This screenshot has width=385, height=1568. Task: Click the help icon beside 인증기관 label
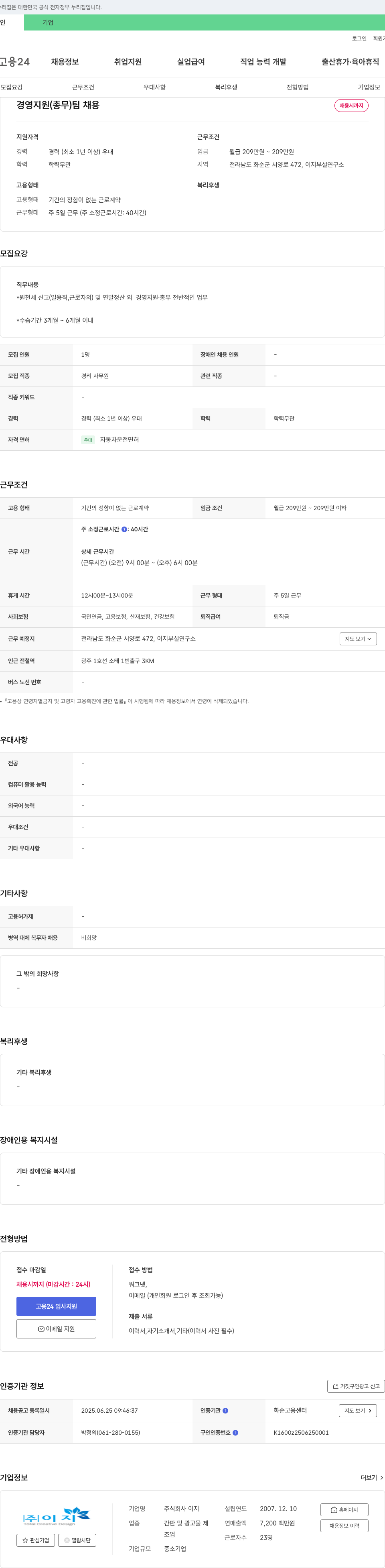(x=226, y=1410)
